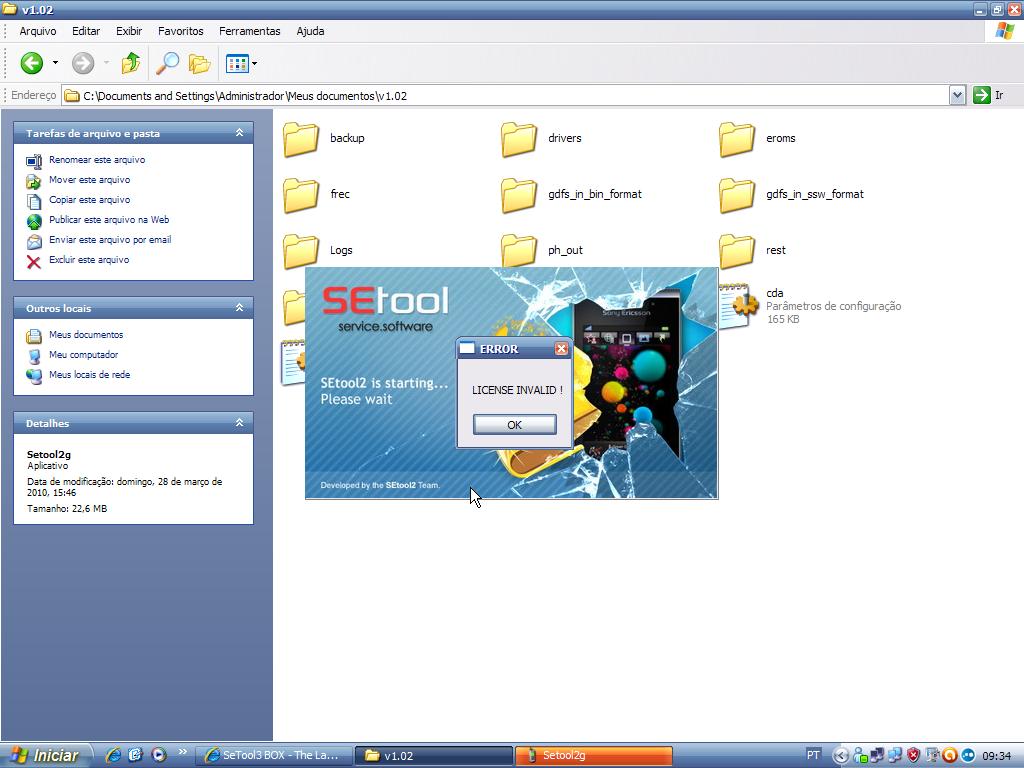Screen dimensions: 1024x768
Task: Click Mover este arquivo link
Action: click(89, 180)
